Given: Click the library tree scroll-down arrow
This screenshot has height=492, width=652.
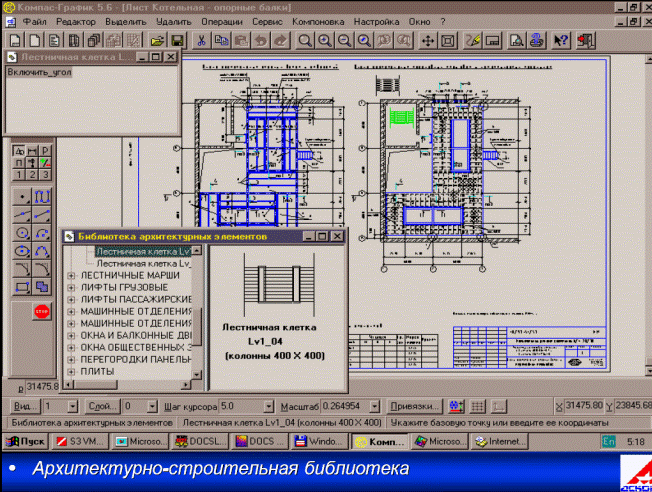Looking at the screenshot, I should 196,375.
